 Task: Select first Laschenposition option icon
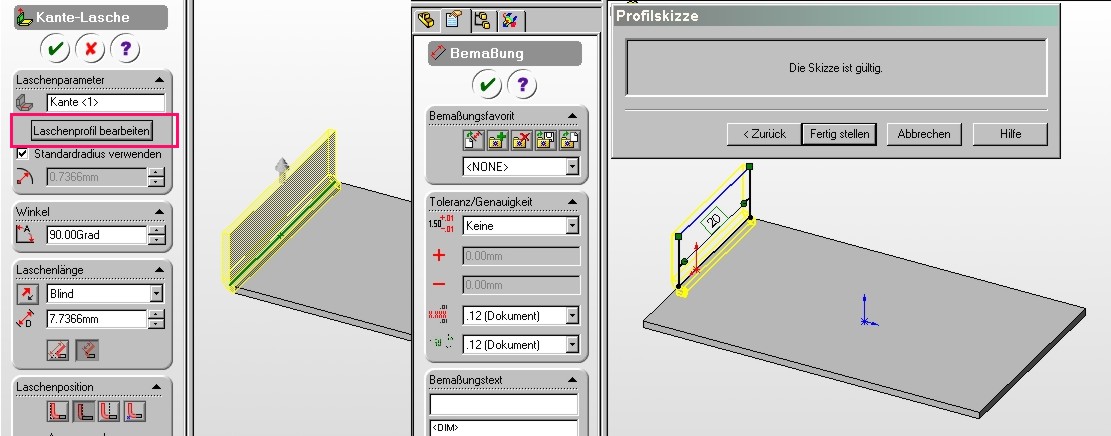58,411
